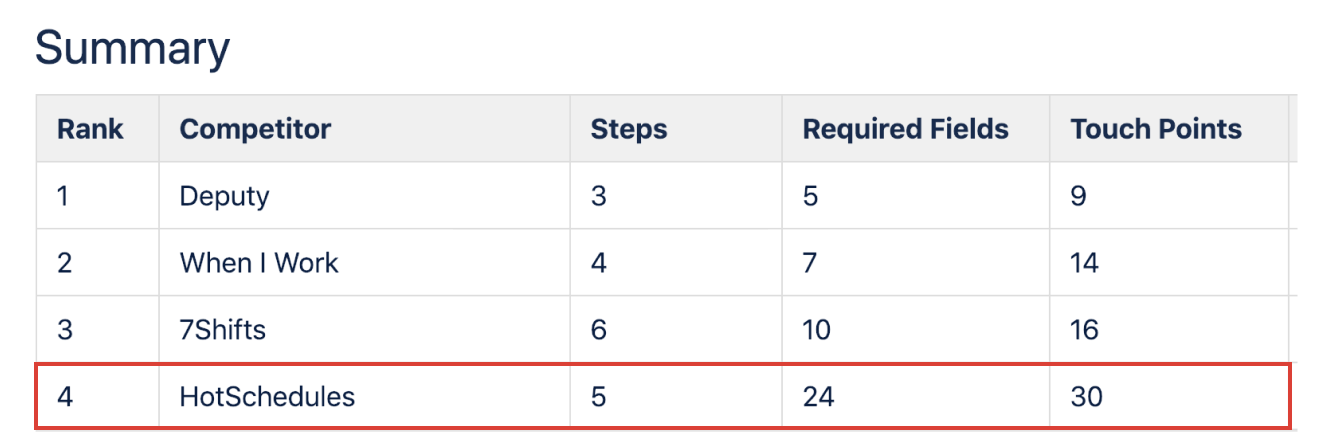The width and height of the screenshot is (1326, 432).
Task: Click the Rank column header
Action: (x=90, y=129)
